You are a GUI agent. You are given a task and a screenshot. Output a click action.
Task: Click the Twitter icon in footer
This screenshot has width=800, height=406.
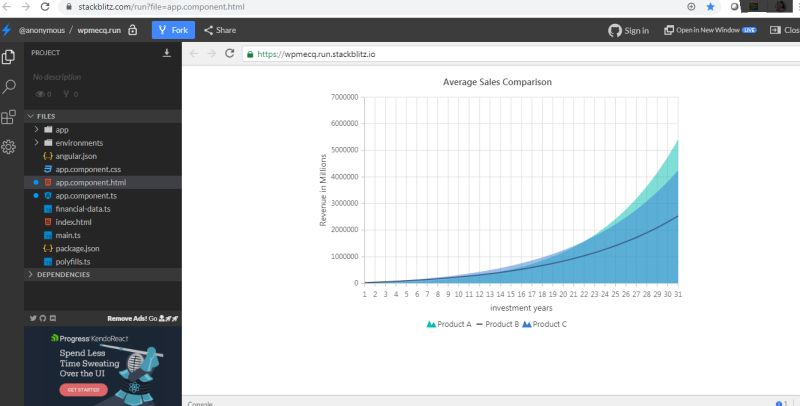click(x=33, y=318)
